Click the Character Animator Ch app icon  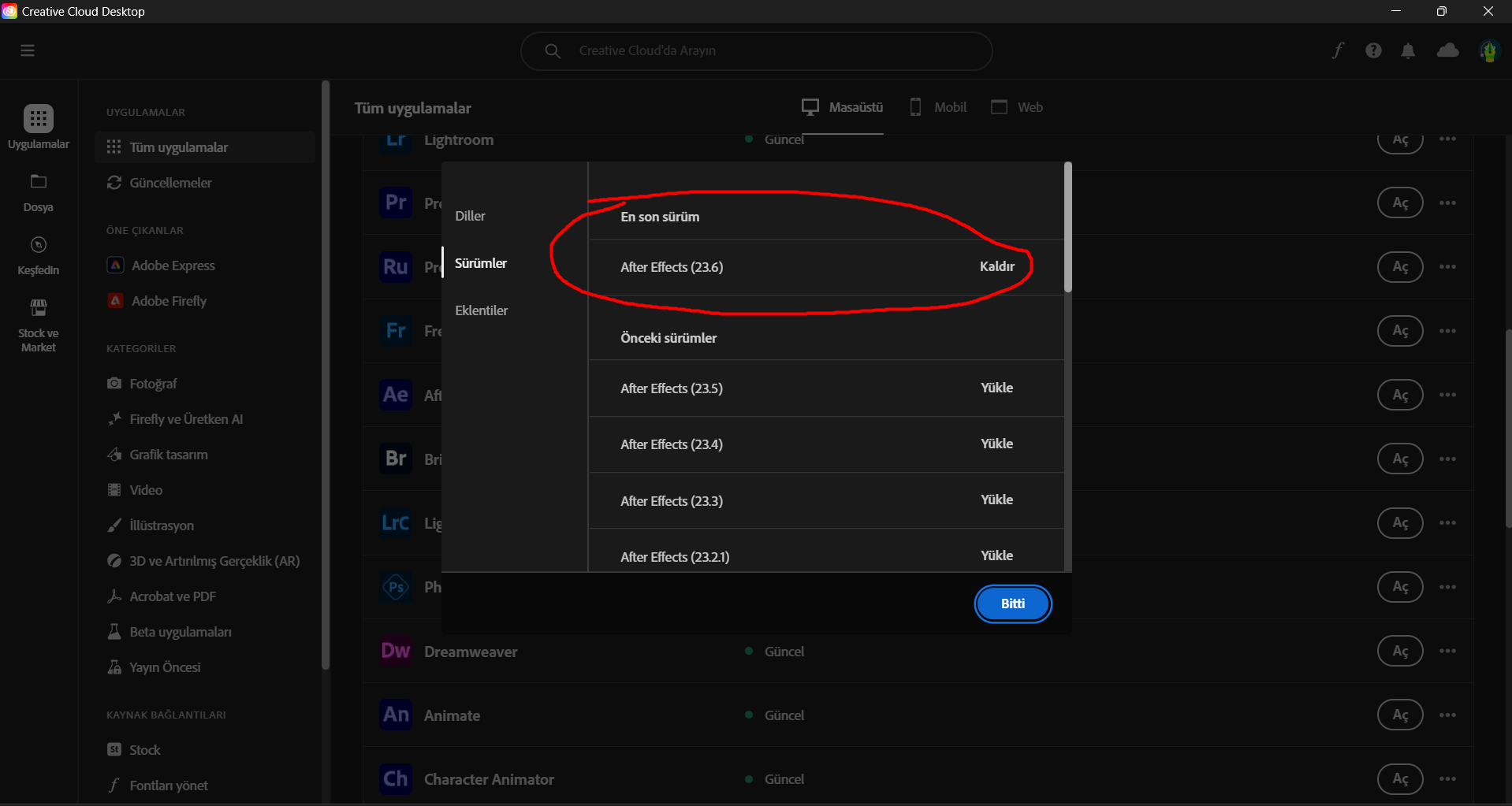396,779
